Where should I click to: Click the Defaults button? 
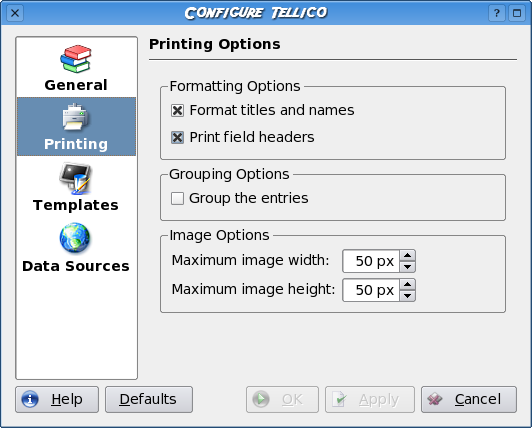149,399
